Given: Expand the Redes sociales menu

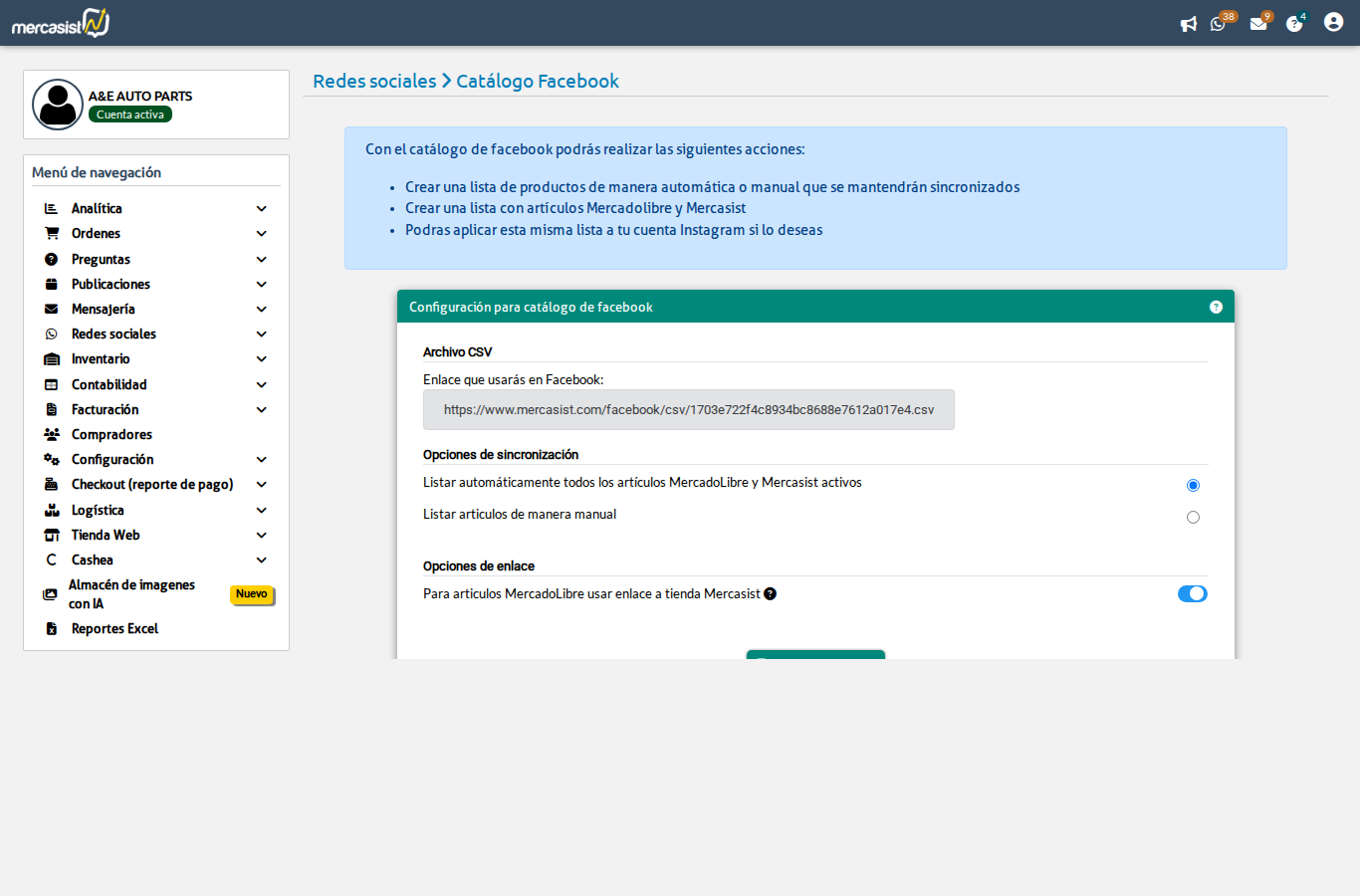Looking at the screenshot, I should pyautogui.click(x=113, y=334).
